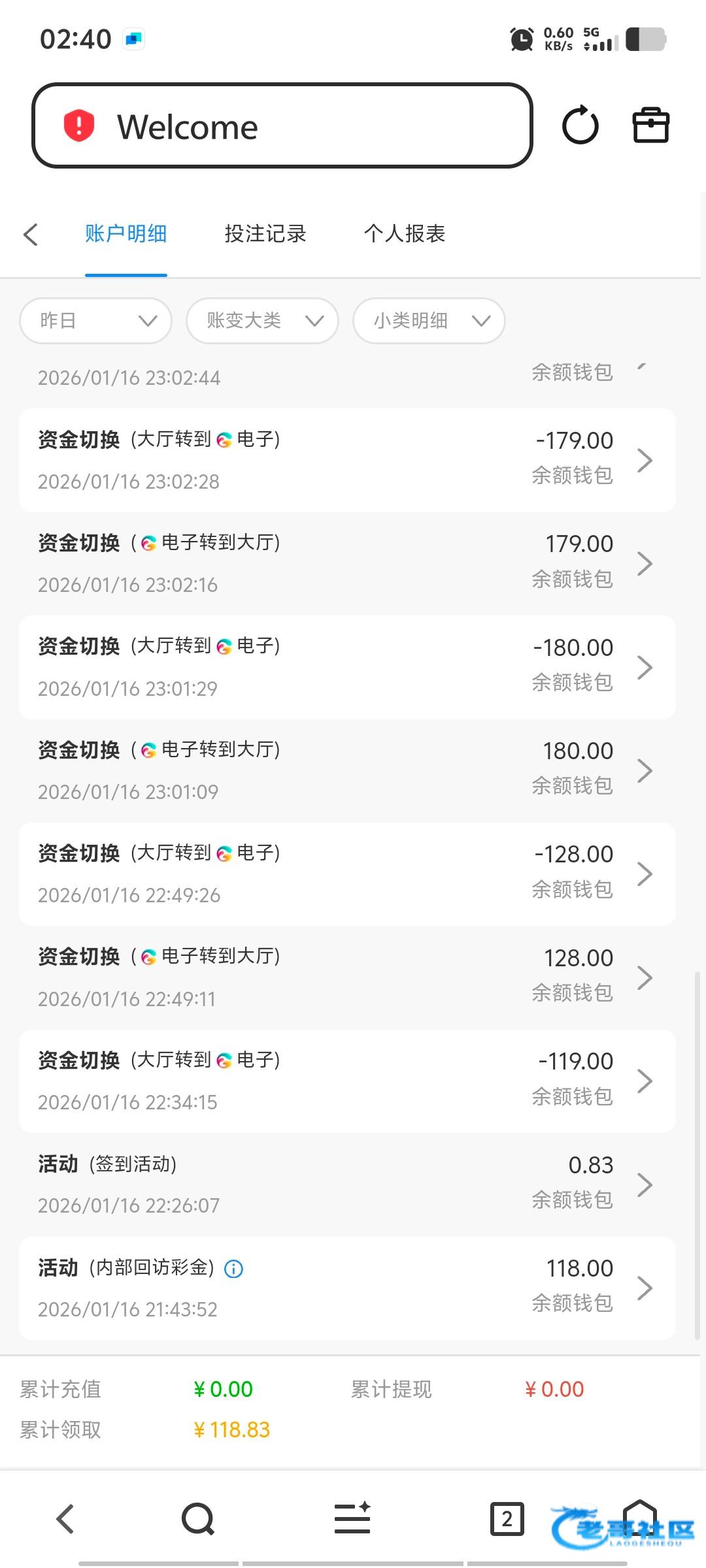View details of the 118.00 内部回访彩金 entry
The image size is (706, 1568).
tap(347, 1288)
